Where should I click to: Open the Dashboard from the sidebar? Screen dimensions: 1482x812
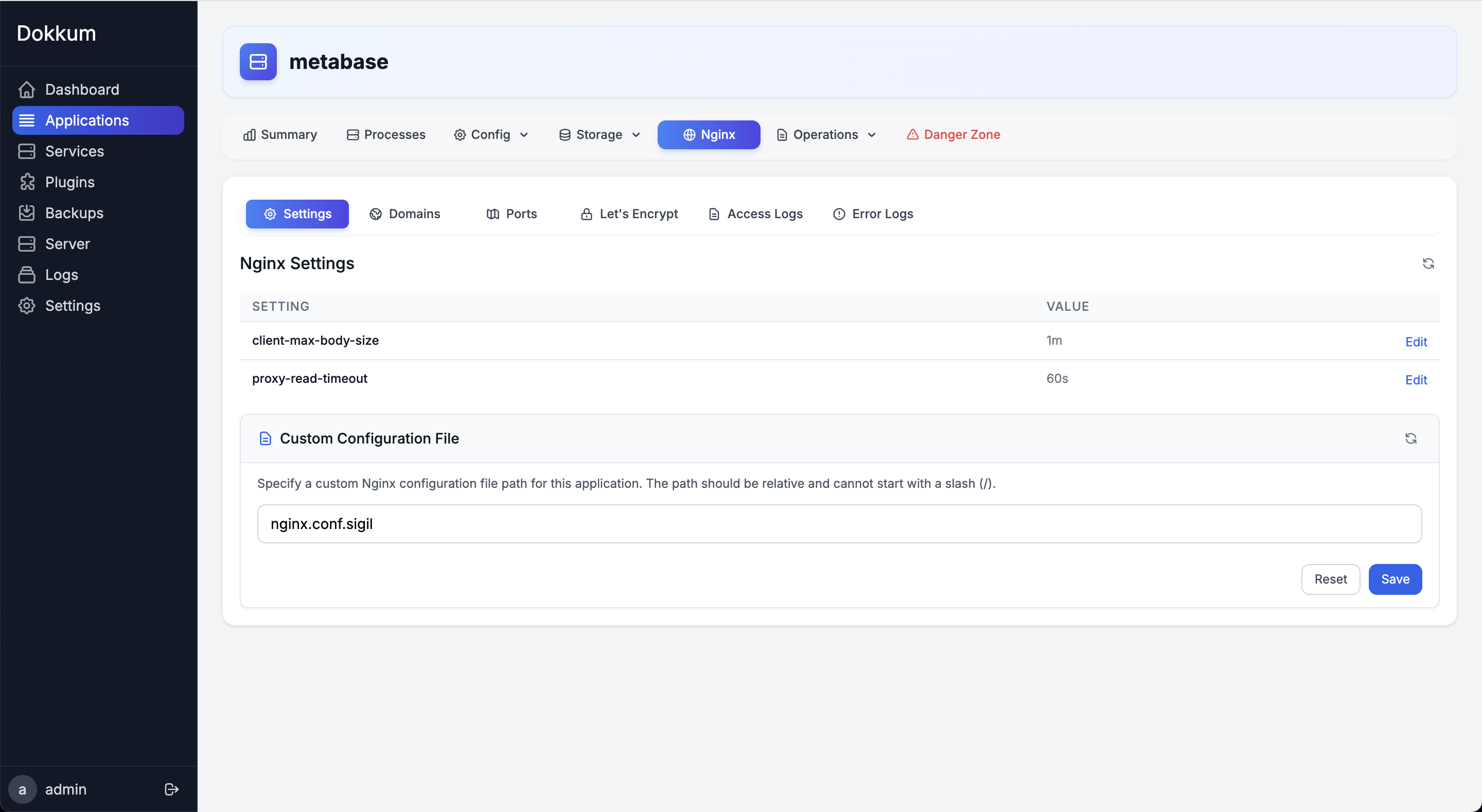82,89
